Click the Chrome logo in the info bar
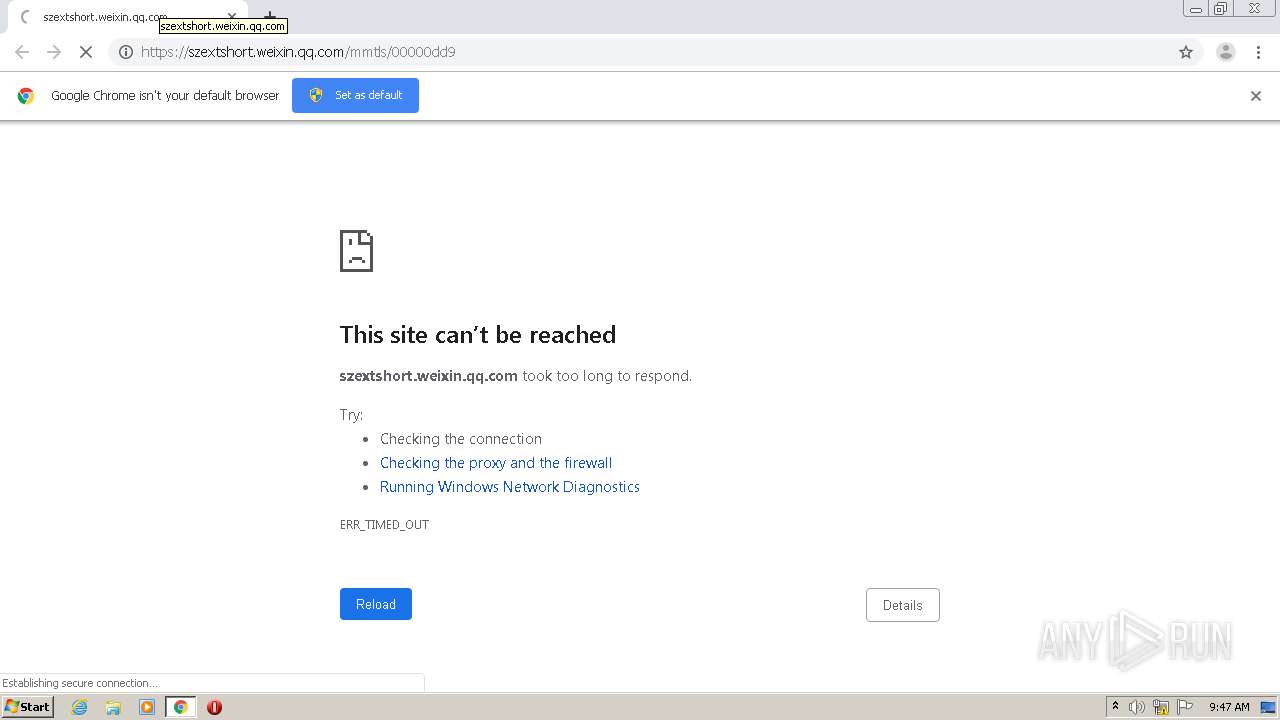 [x=26, y=96]
